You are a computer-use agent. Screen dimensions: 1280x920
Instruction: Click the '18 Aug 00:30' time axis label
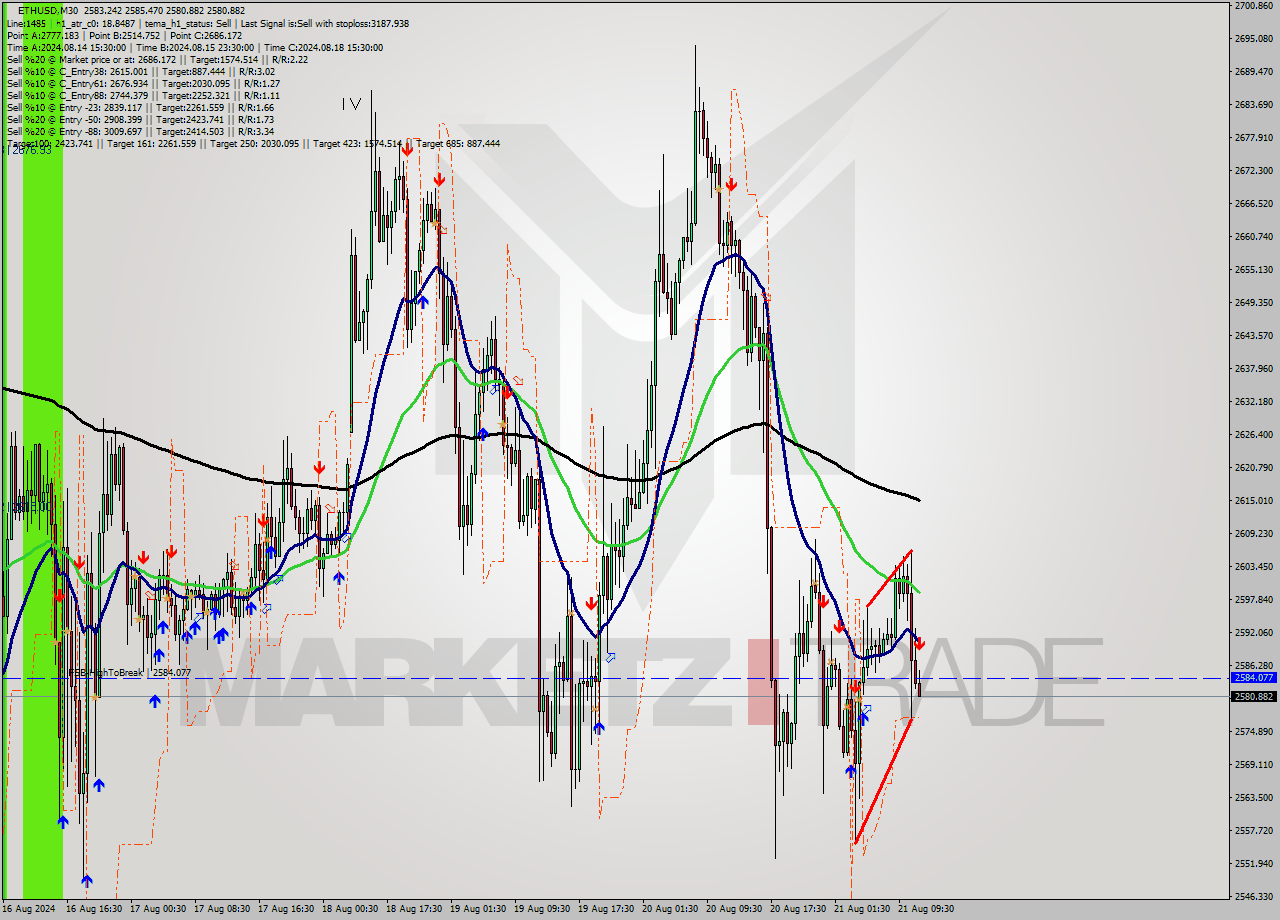[x=350, y=909]
